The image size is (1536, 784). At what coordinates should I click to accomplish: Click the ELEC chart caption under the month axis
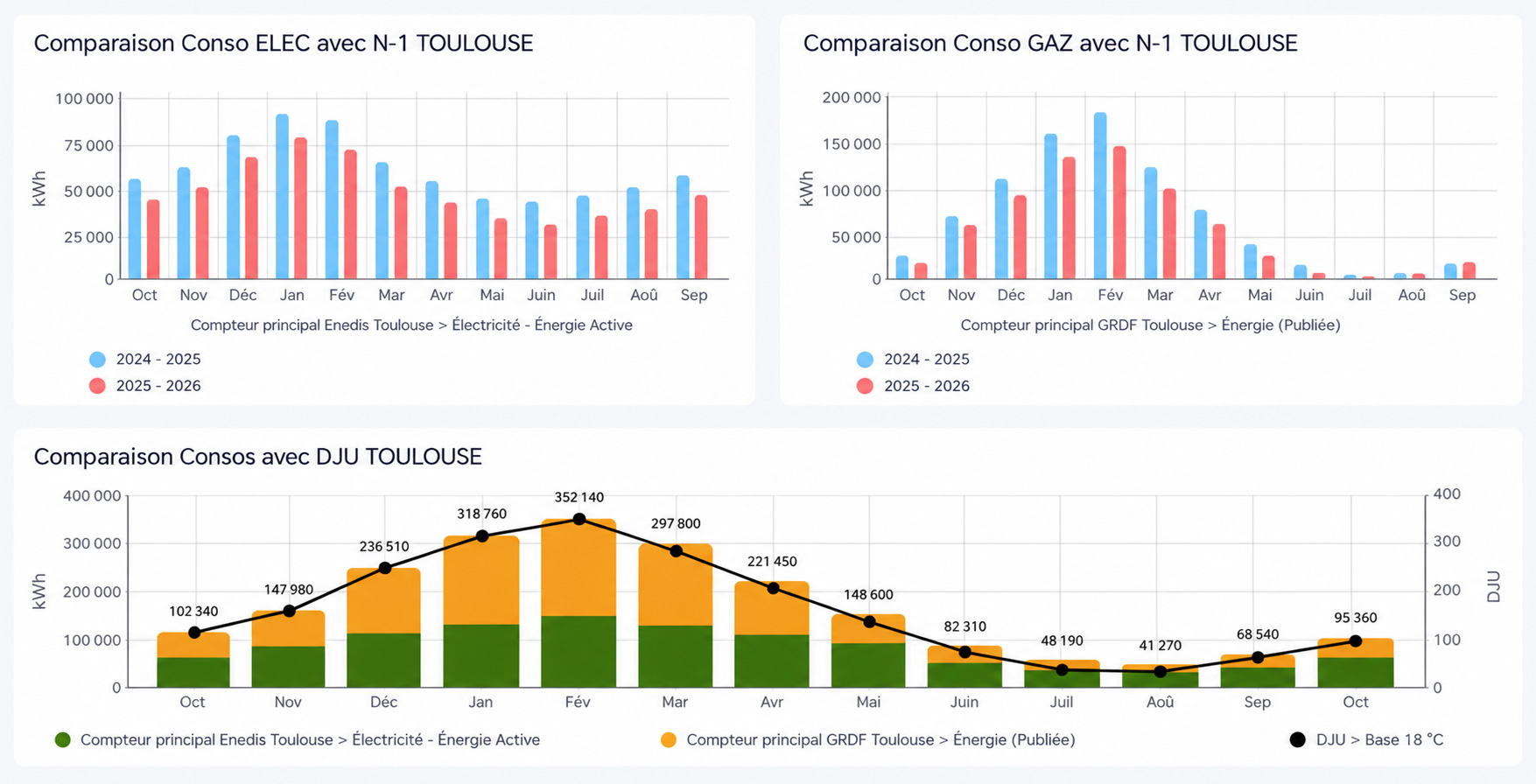[x=411, y=325]
